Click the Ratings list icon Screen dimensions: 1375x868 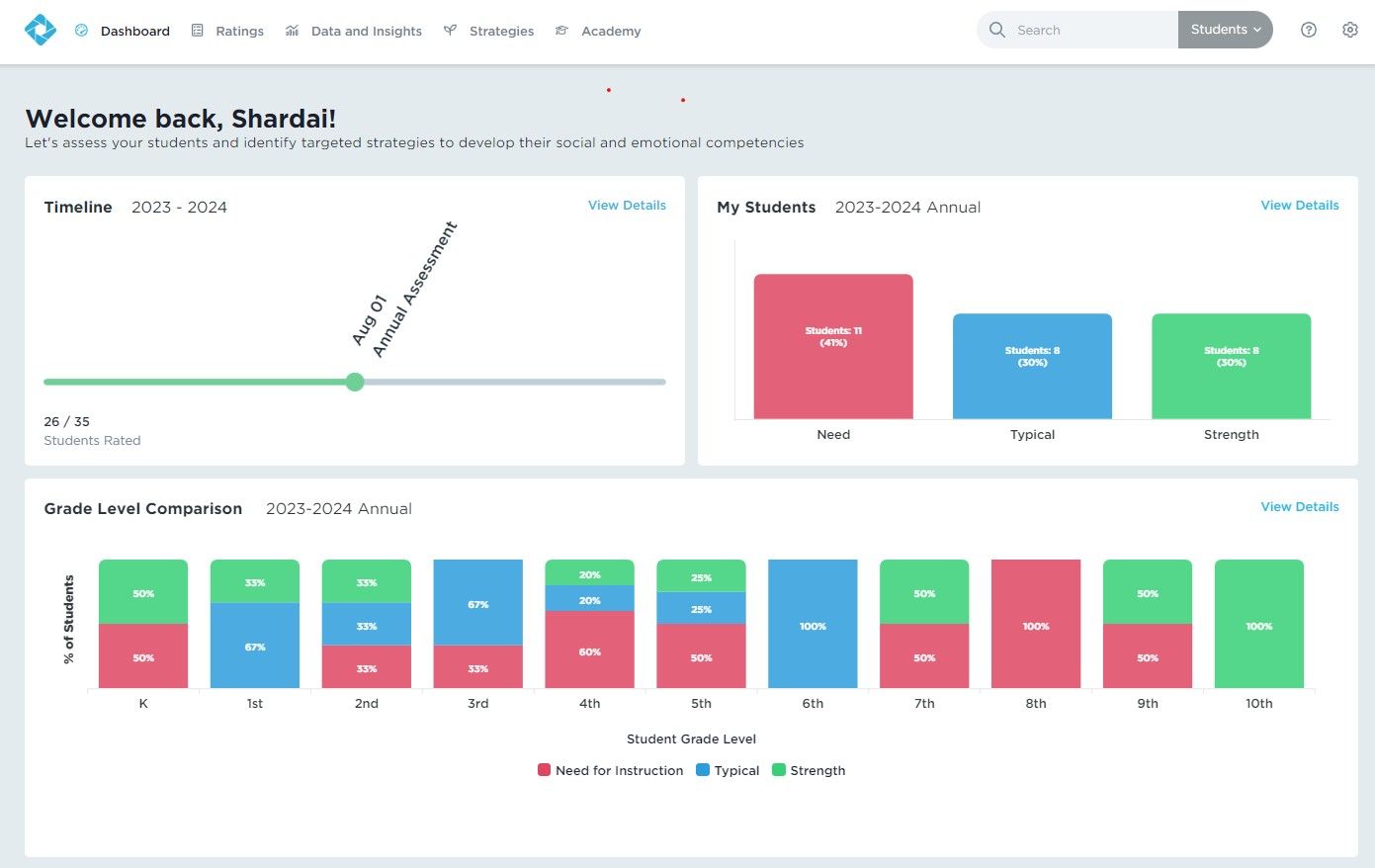198,31
